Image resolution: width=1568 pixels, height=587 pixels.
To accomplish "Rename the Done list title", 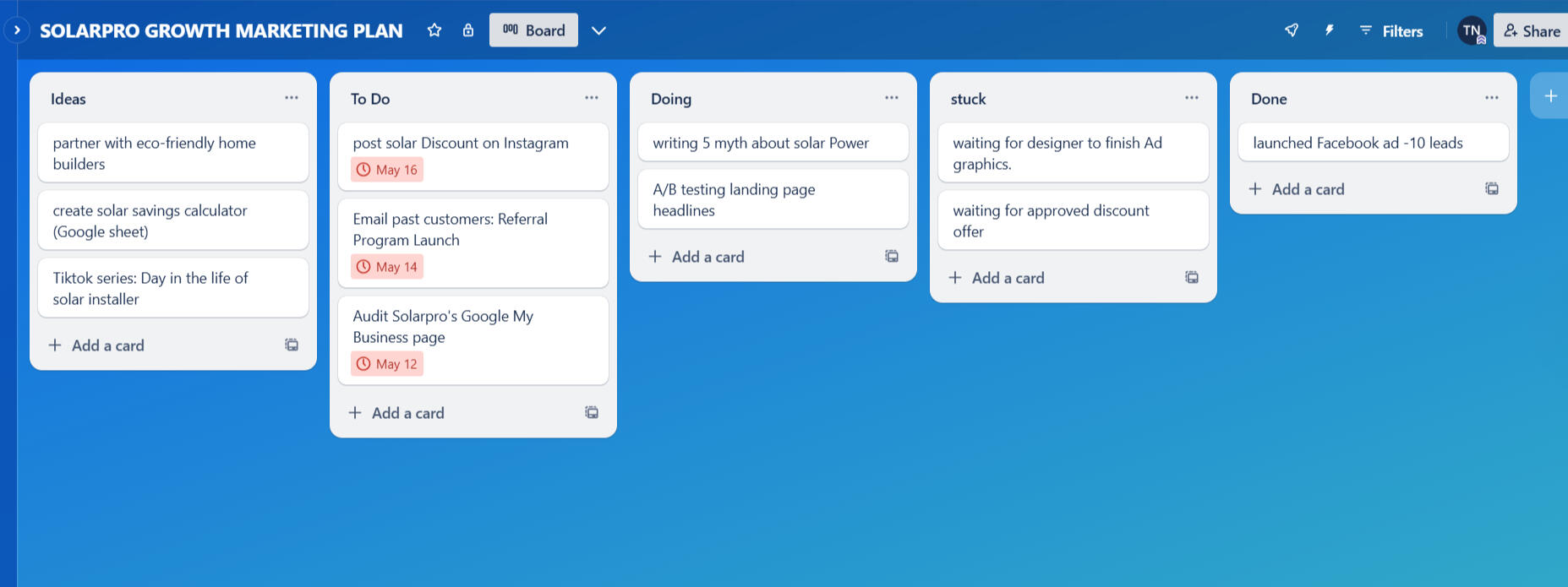I will point(1269,99).
